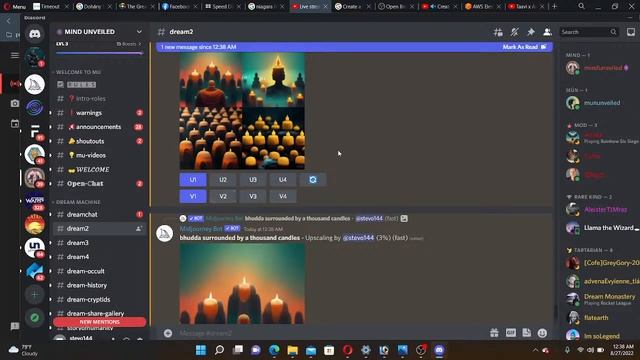Click member Llama the Wizard

[602, 228]
